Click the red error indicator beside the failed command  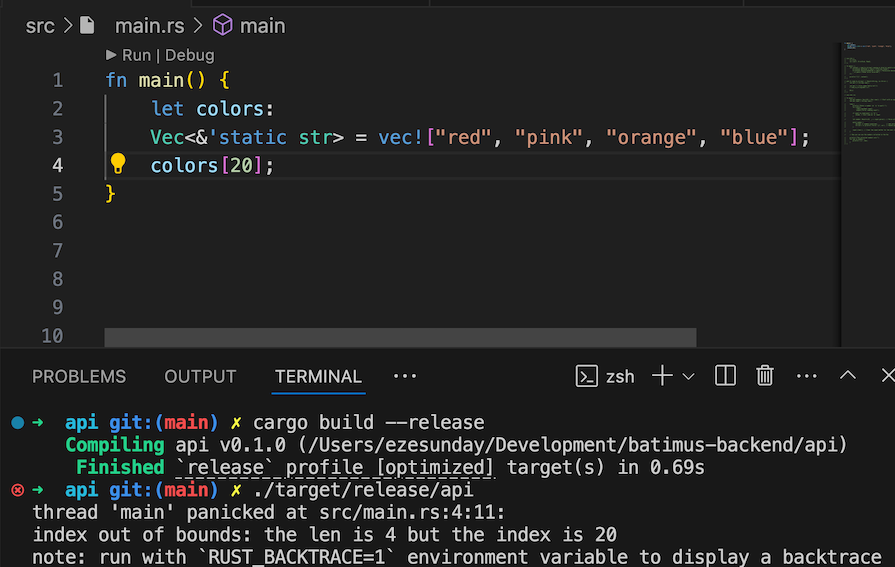click(17, 490)
